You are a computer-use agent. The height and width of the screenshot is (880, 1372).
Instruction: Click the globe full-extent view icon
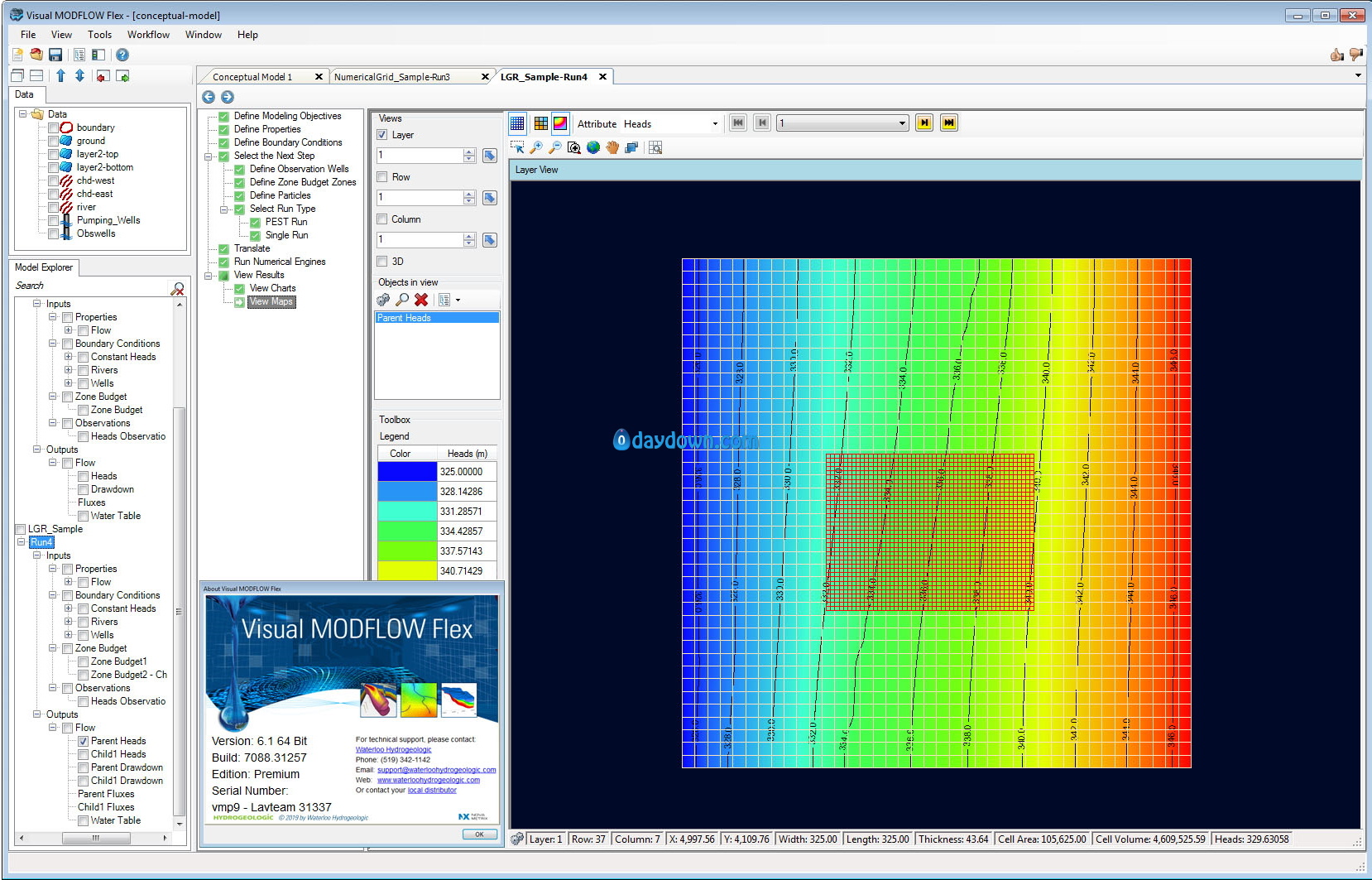point(593,147)
